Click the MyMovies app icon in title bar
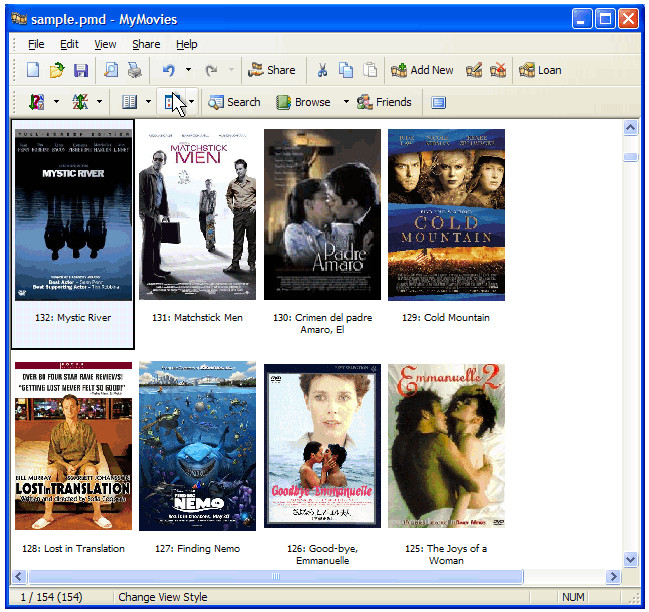Screen dimensions: 649x612 [19, 19]
